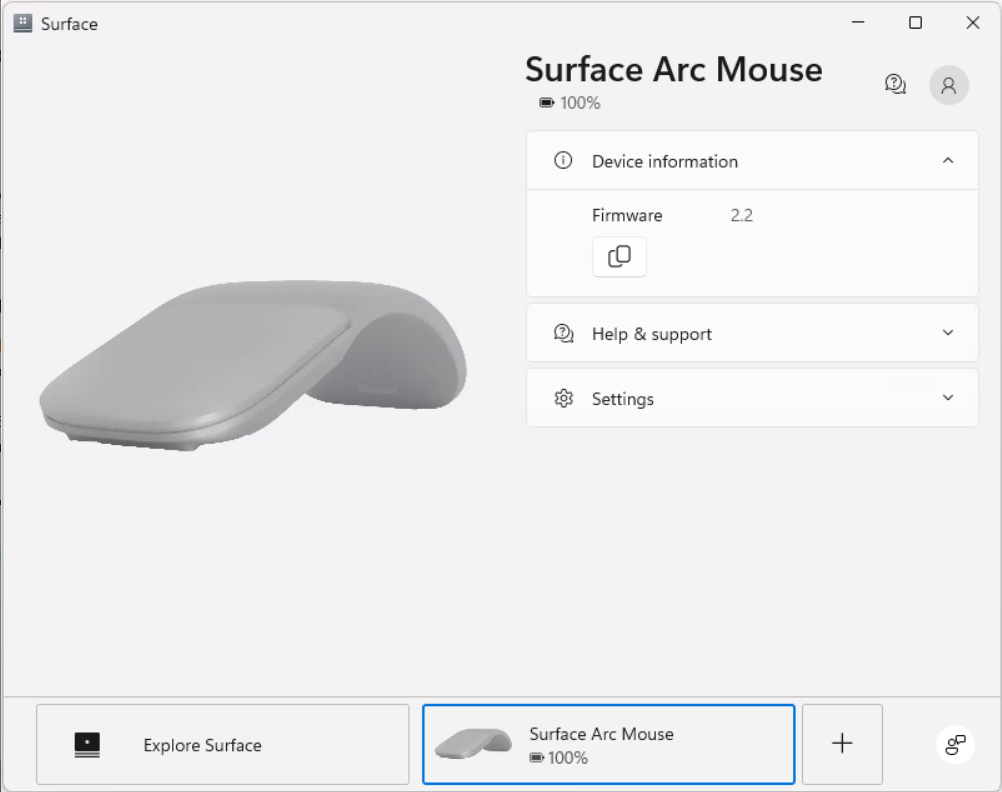Click the Firmware version label
Viewport: 1002px width, 792px height.
pos(627,215)
